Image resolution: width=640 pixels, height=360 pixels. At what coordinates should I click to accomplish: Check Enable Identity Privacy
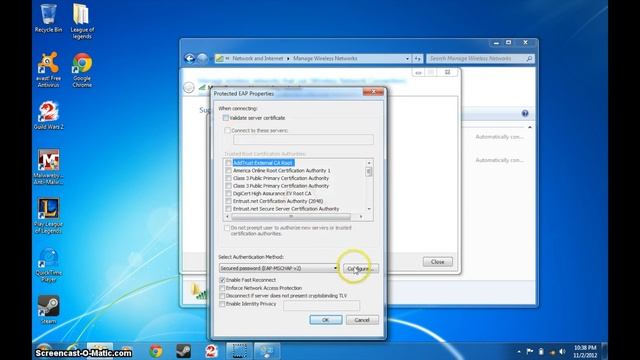point(222,304)
